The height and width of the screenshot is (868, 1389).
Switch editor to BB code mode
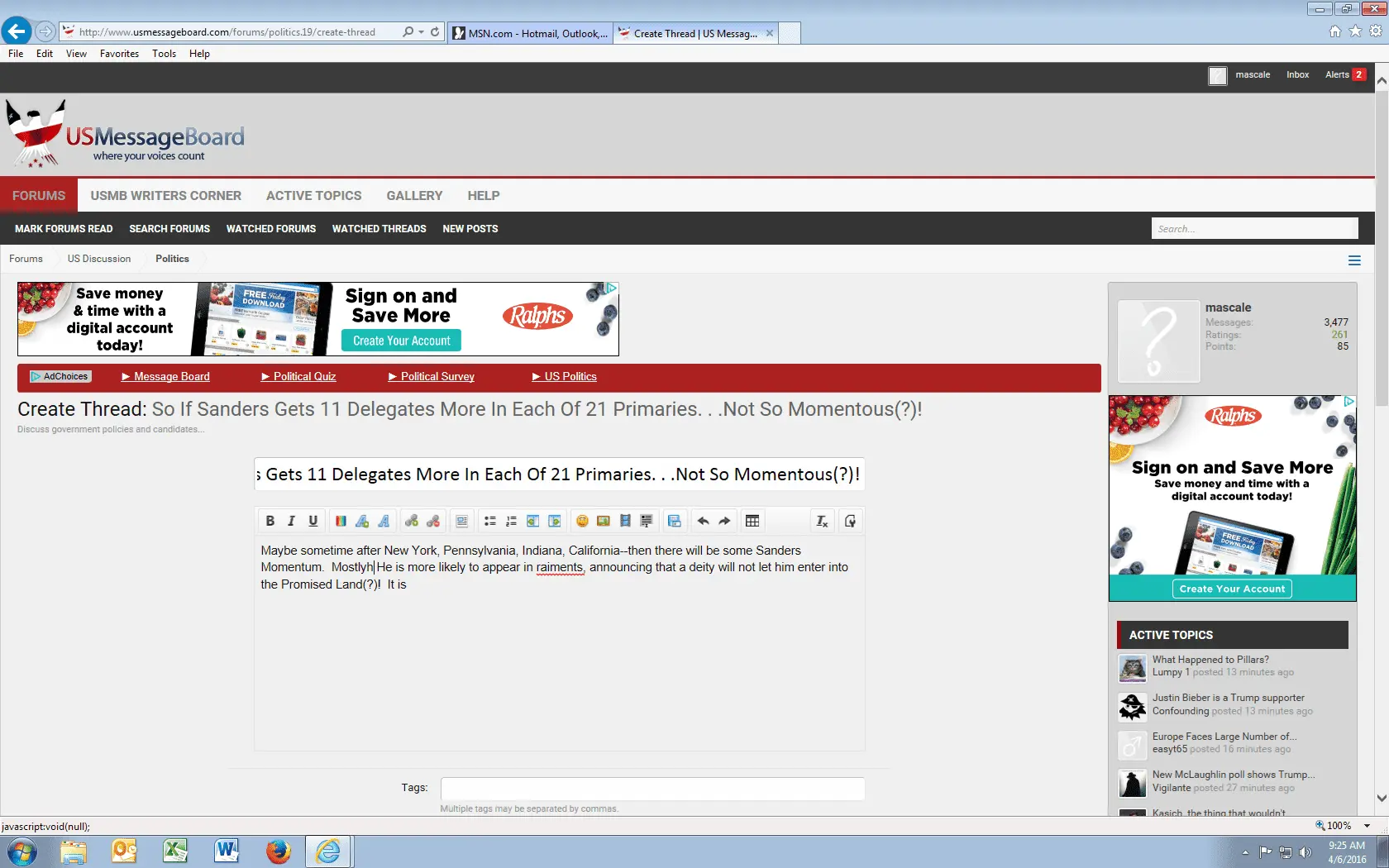click(x=850, y=521)
